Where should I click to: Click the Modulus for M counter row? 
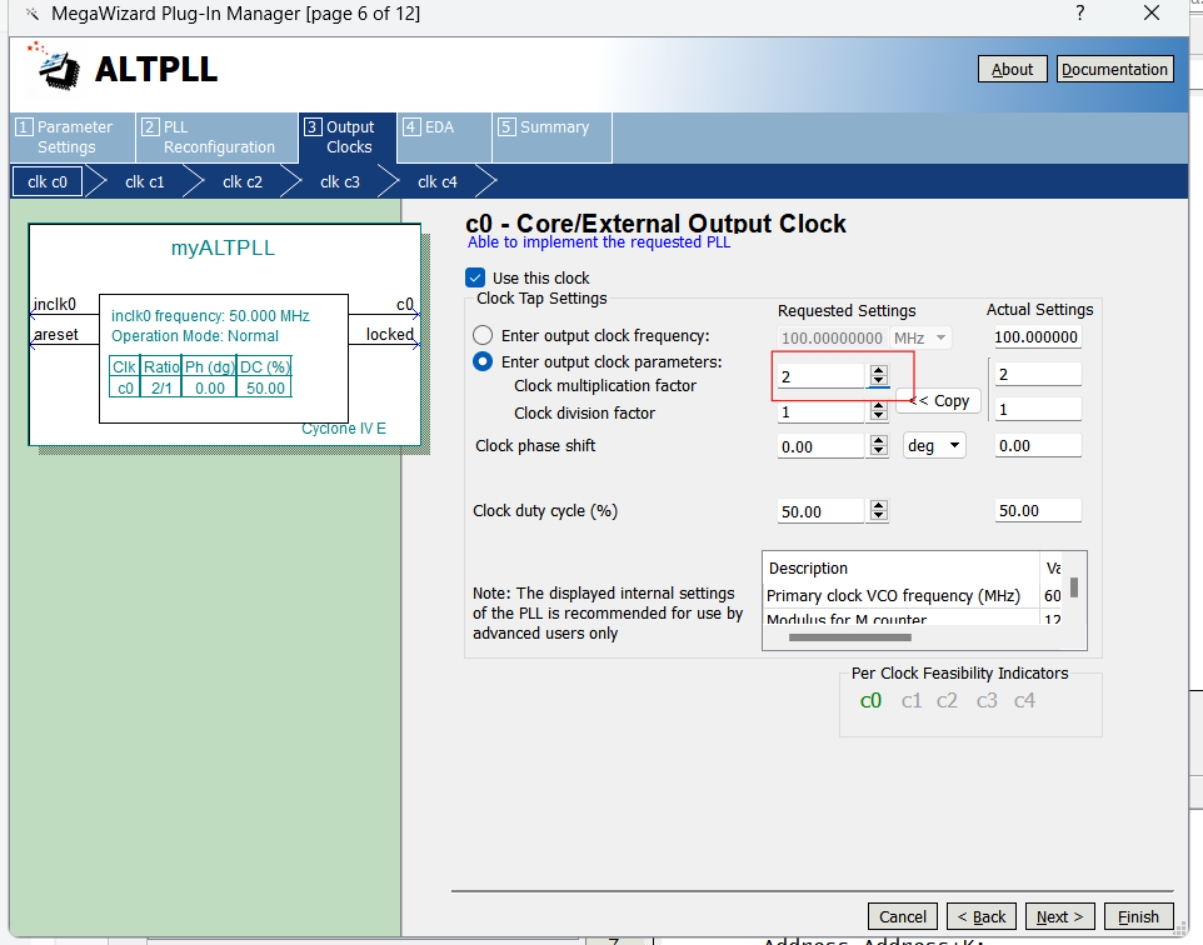click(902, 619)
